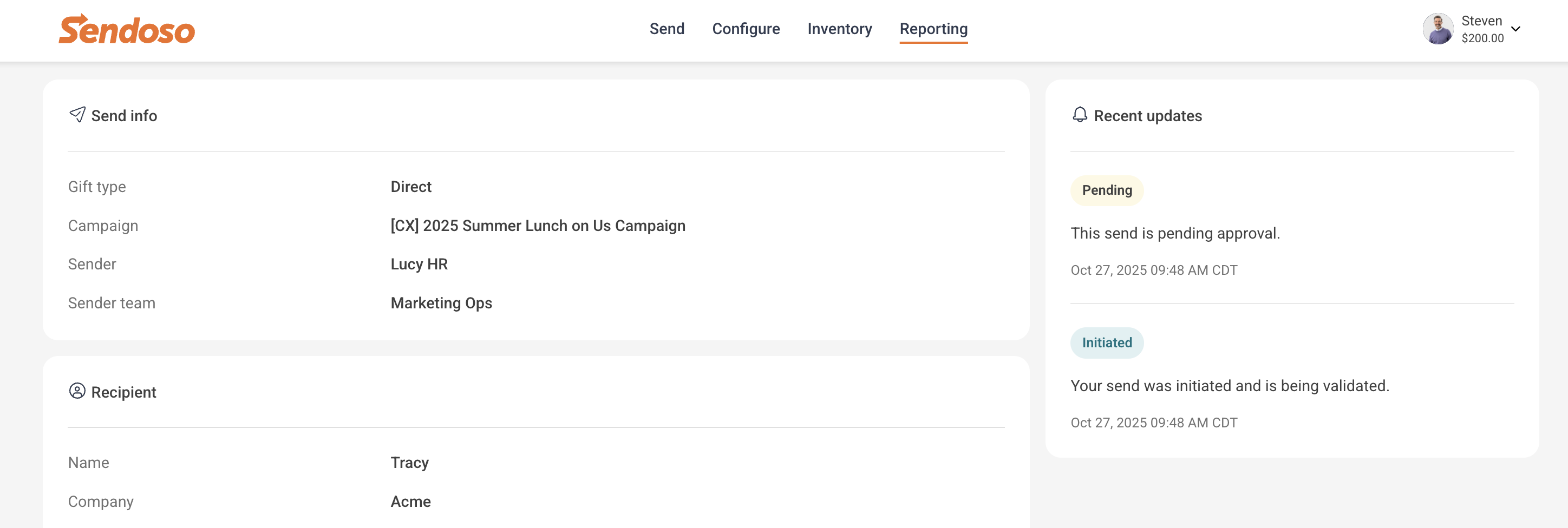Click the paper plane Send info icon

(x=77, y=114)
